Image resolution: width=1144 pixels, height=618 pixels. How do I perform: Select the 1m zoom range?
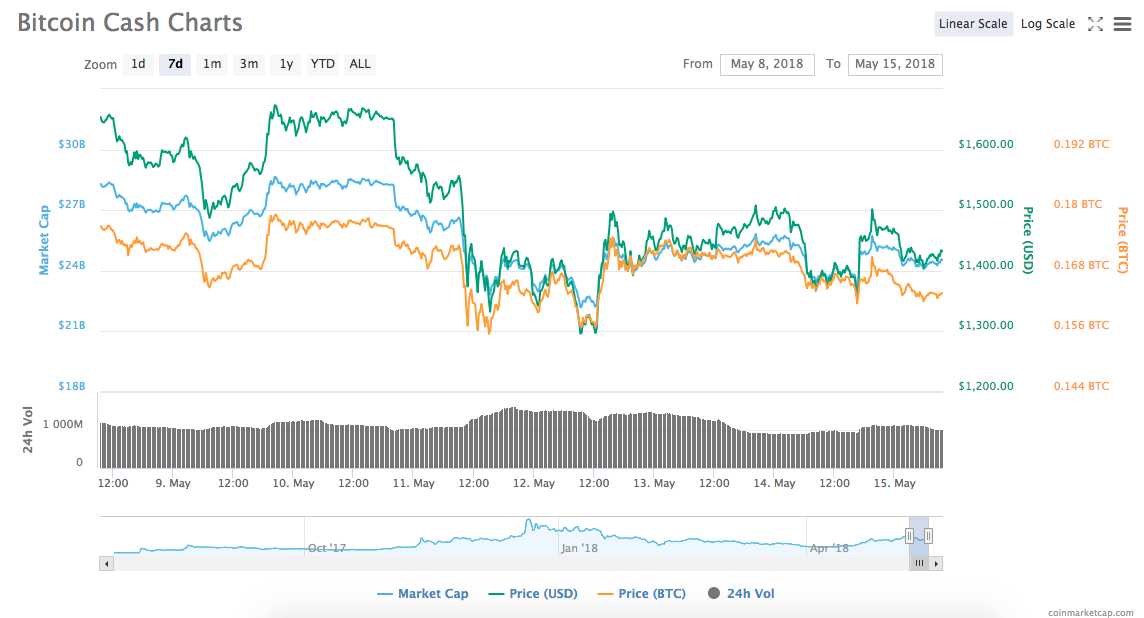tap(212, 64)
